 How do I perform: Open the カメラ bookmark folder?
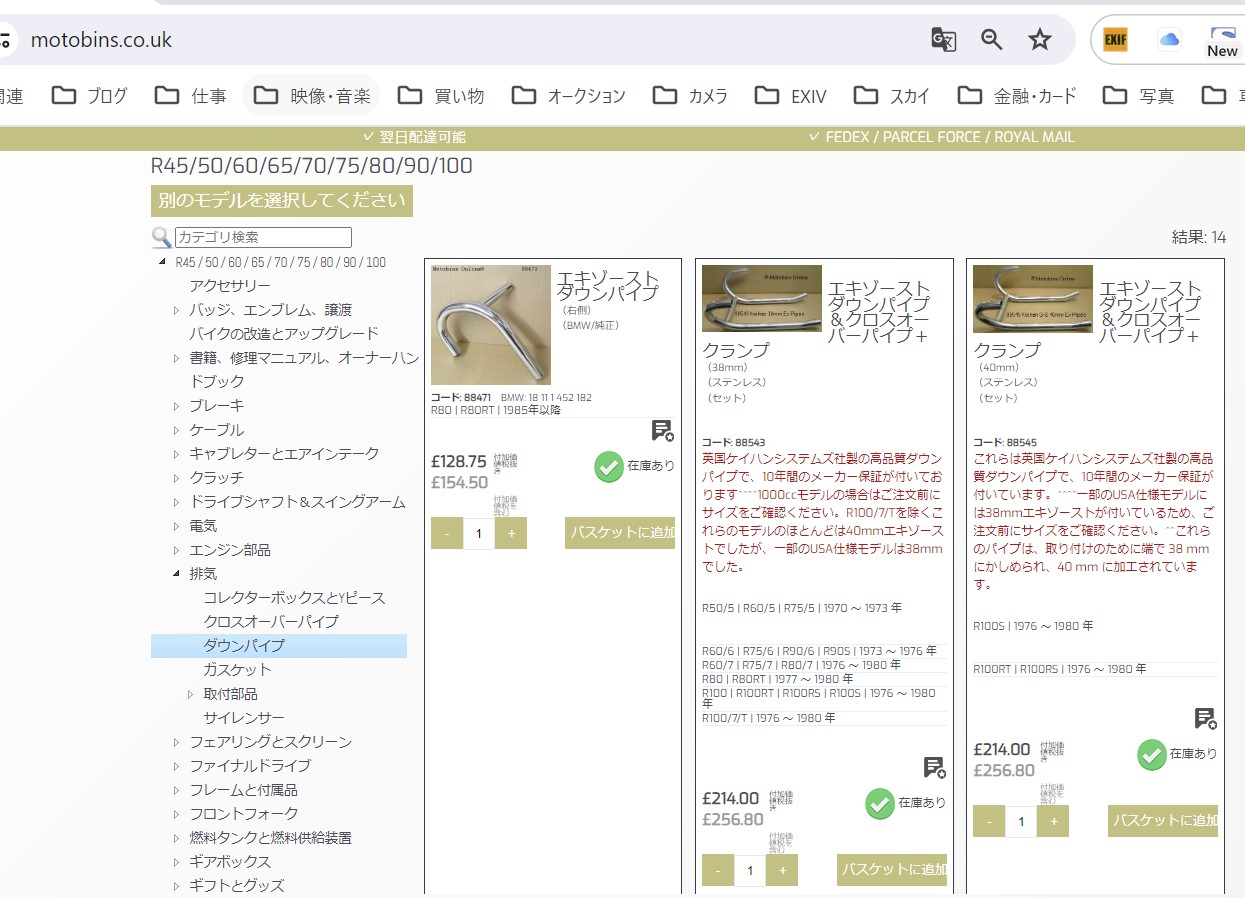pos(691,96)
